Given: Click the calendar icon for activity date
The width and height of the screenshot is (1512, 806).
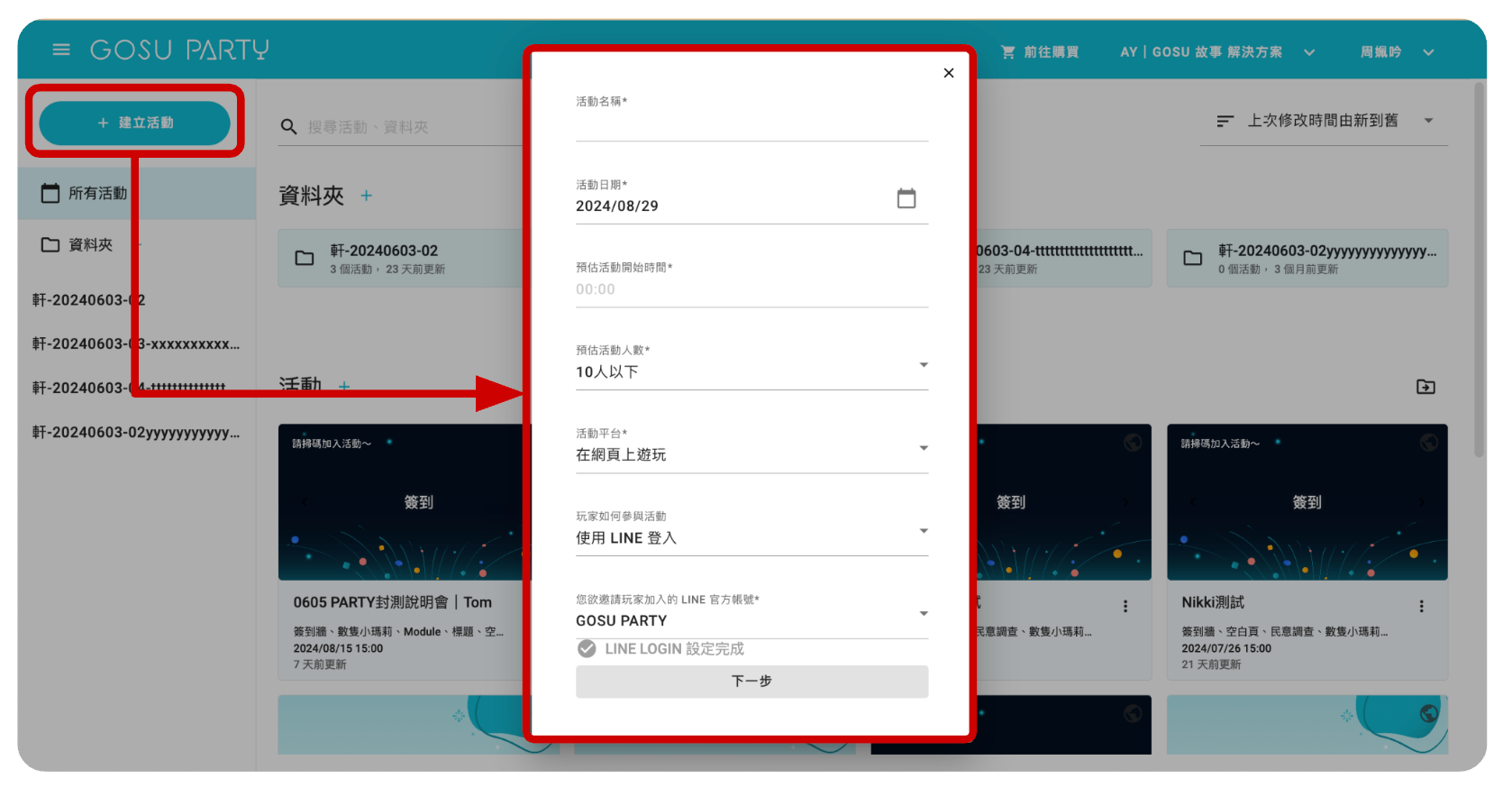Looking at the screenshot, I should click(x=906, y=198).
